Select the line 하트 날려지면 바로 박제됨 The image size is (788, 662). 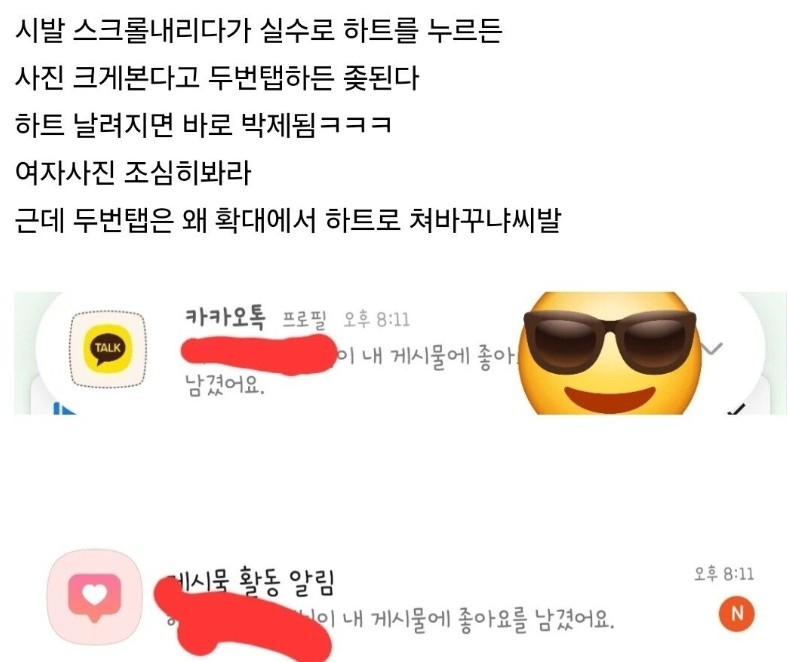[204, 125]
